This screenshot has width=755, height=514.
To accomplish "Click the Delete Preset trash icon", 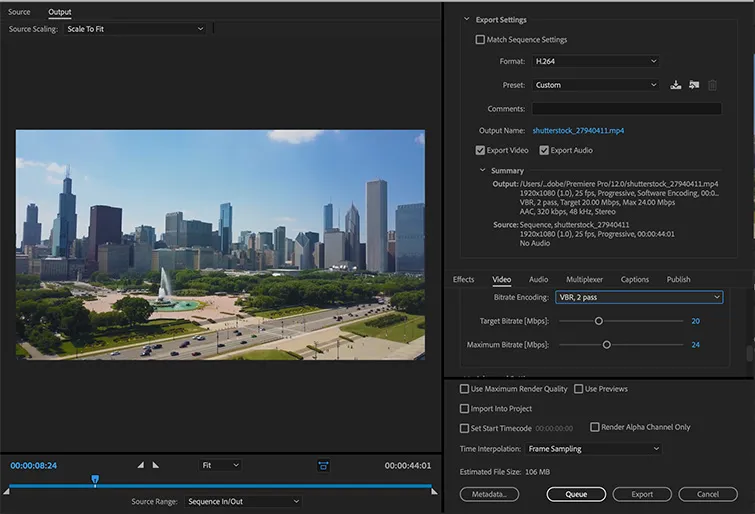I will click(712, 86).
